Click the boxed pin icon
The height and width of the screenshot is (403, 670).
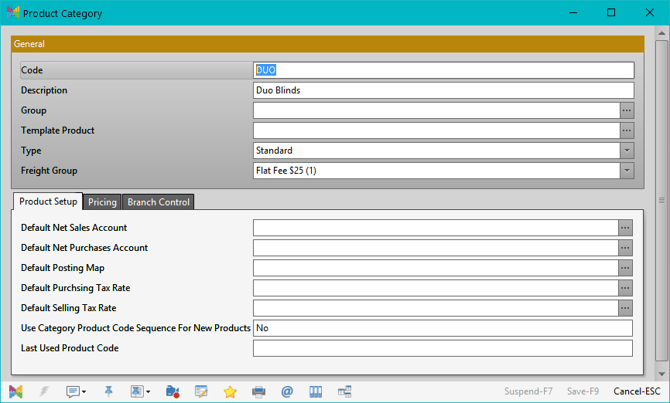tap(137, 391)
